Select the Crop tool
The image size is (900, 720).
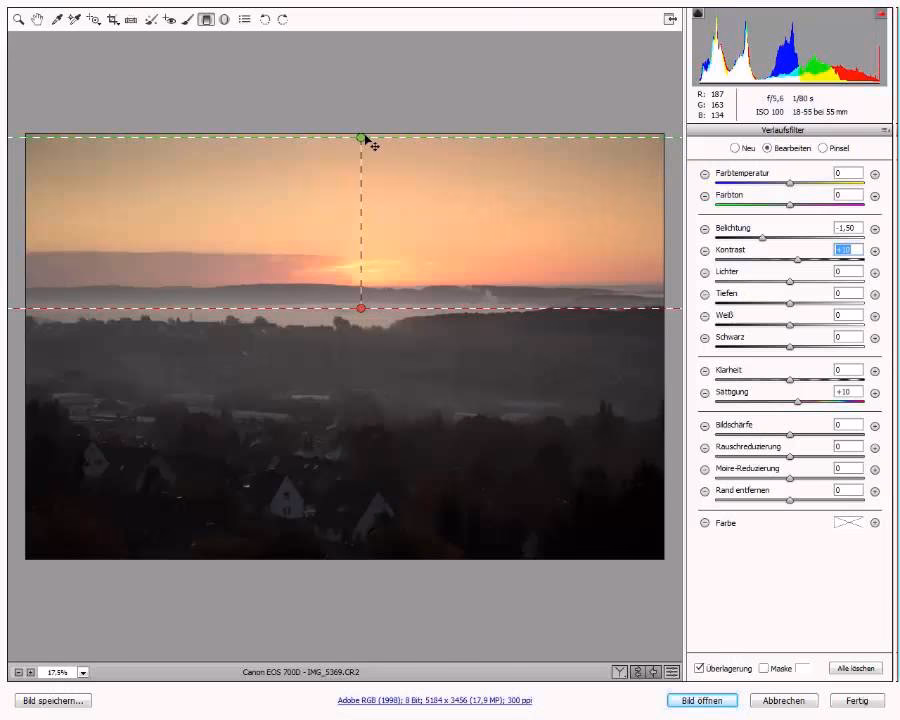pyautogui.click(x=113, y=19)
